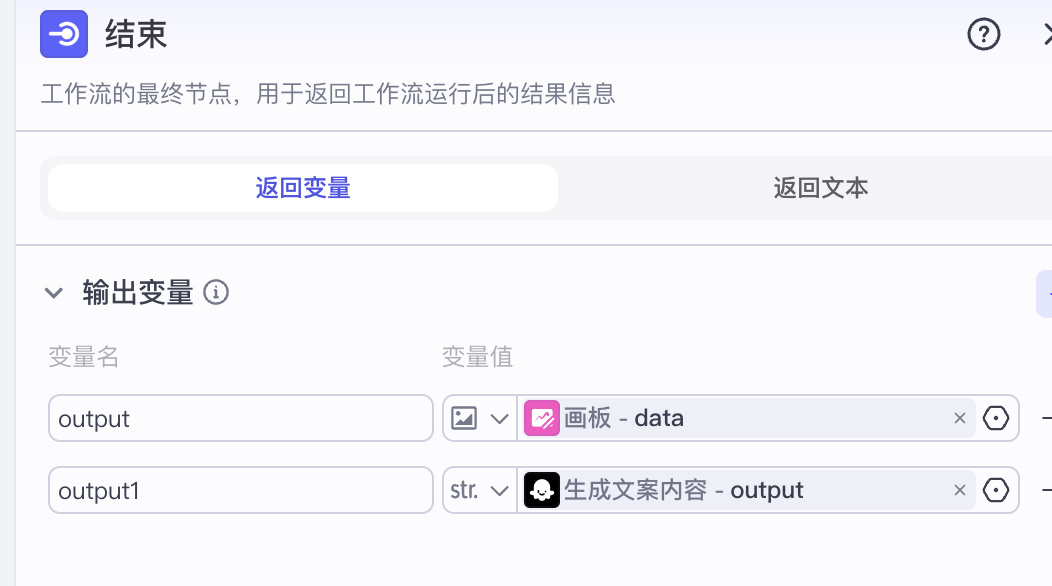Viewport: 1052px width, 586px height.
Task: Click the pink canvas icon in data value
Action: (542, 418)
